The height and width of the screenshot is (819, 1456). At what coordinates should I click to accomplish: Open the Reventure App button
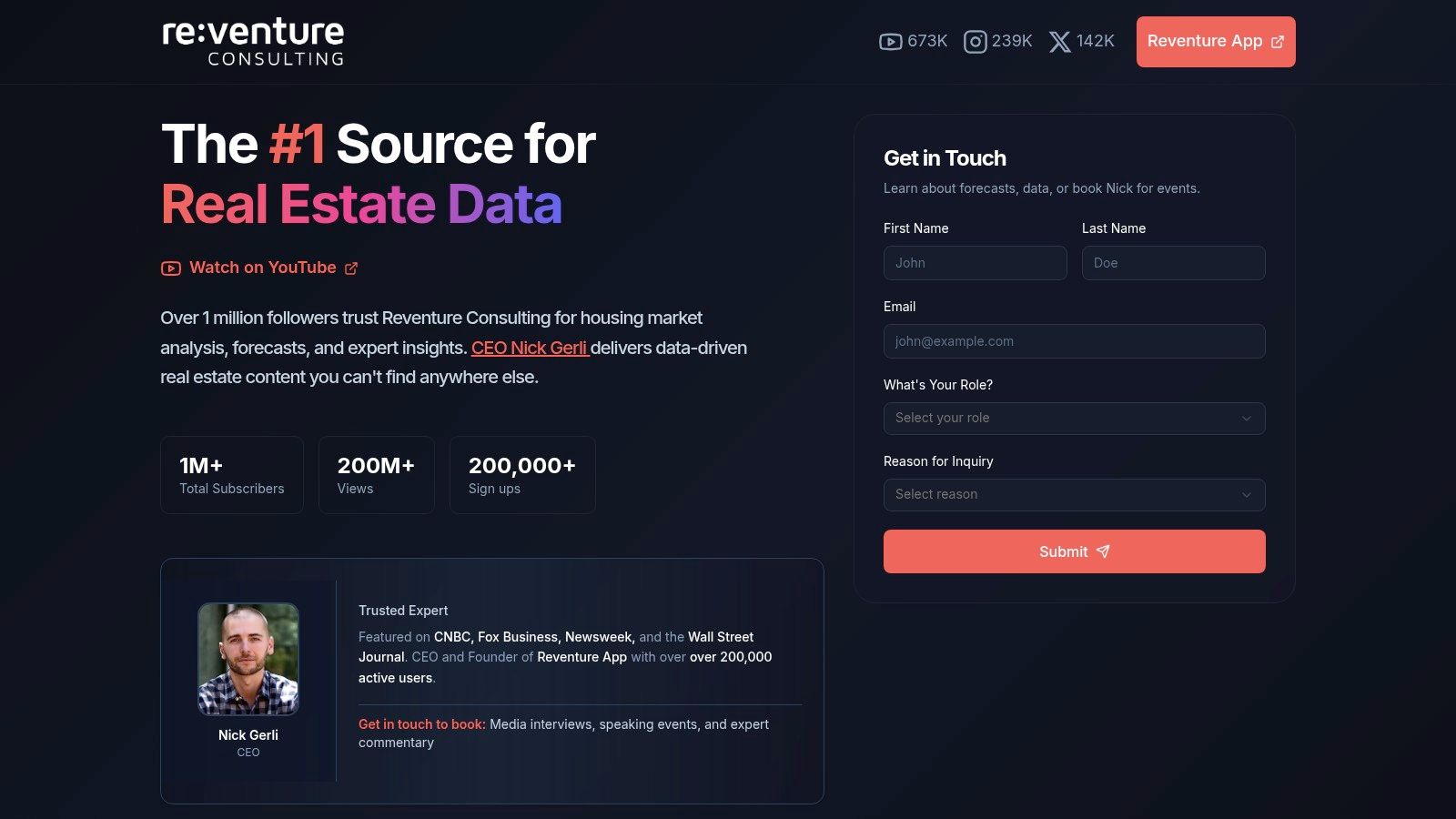[x=1216, y=42]
